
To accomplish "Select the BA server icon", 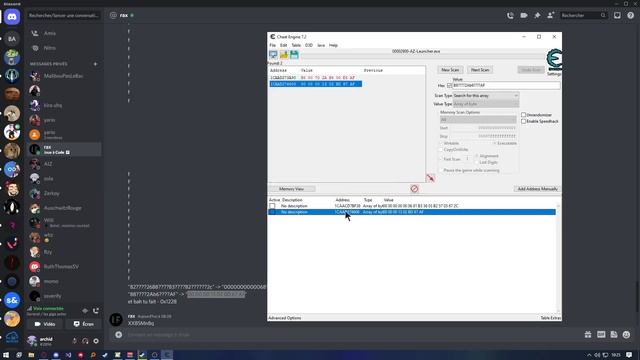I will click(12, 39).
